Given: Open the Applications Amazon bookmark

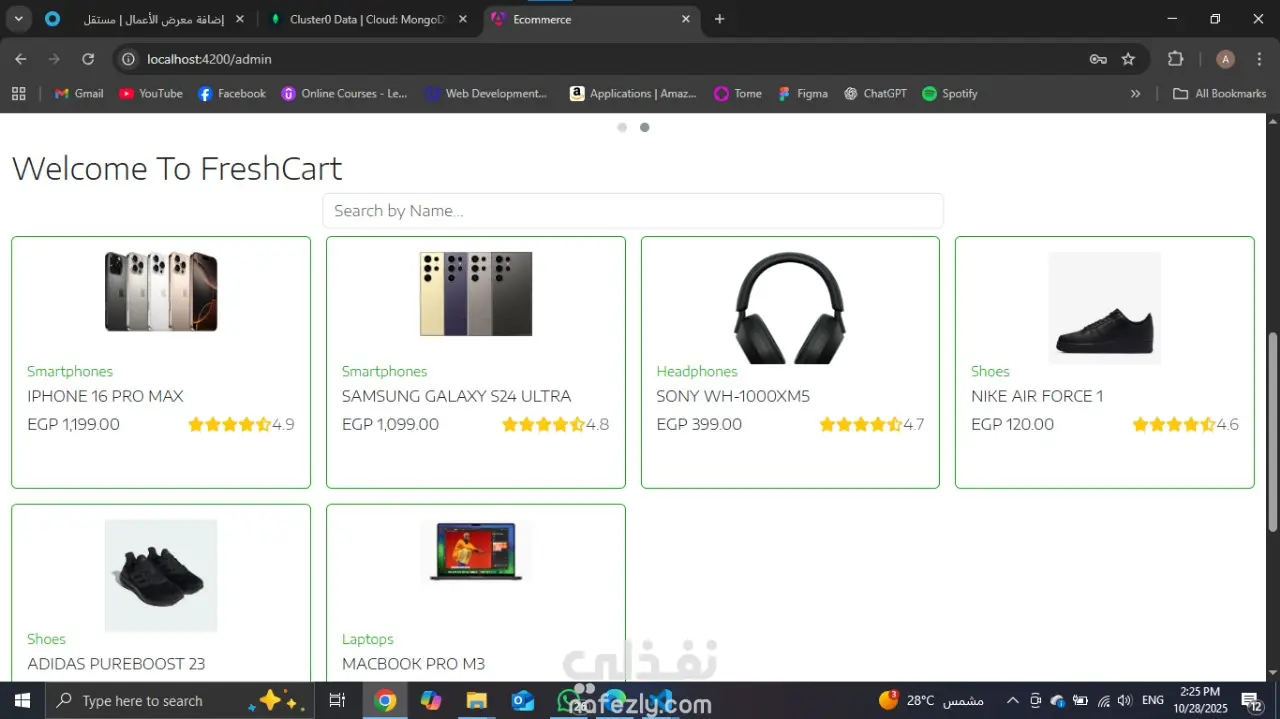Looking at the screenshot, I should tap(633, 93).
